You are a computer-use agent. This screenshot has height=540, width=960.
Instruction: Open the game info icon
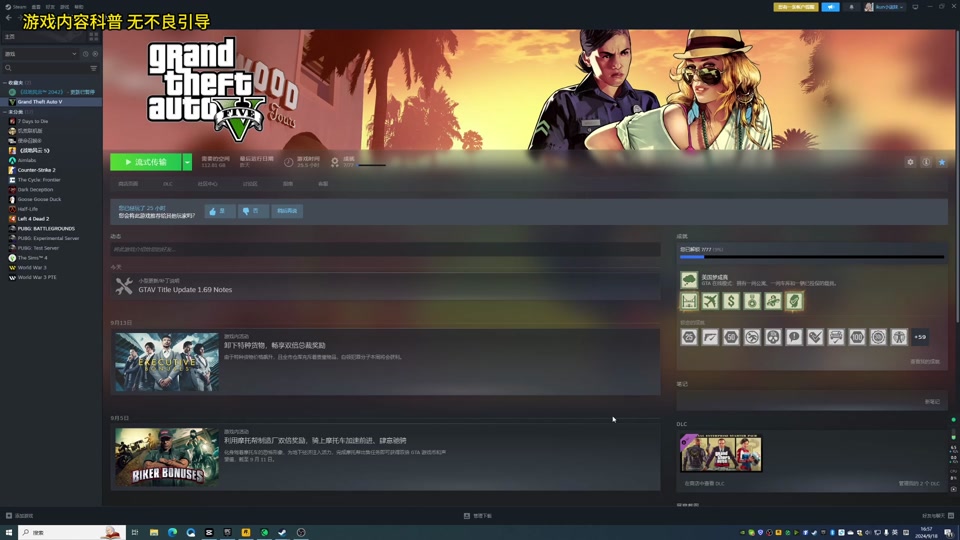(x=926, y=162)
